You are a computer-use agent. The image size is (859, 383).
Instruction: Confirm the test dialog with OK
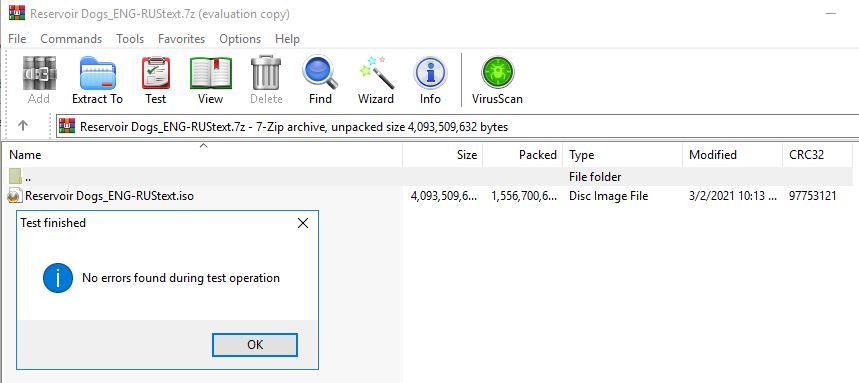255,345
